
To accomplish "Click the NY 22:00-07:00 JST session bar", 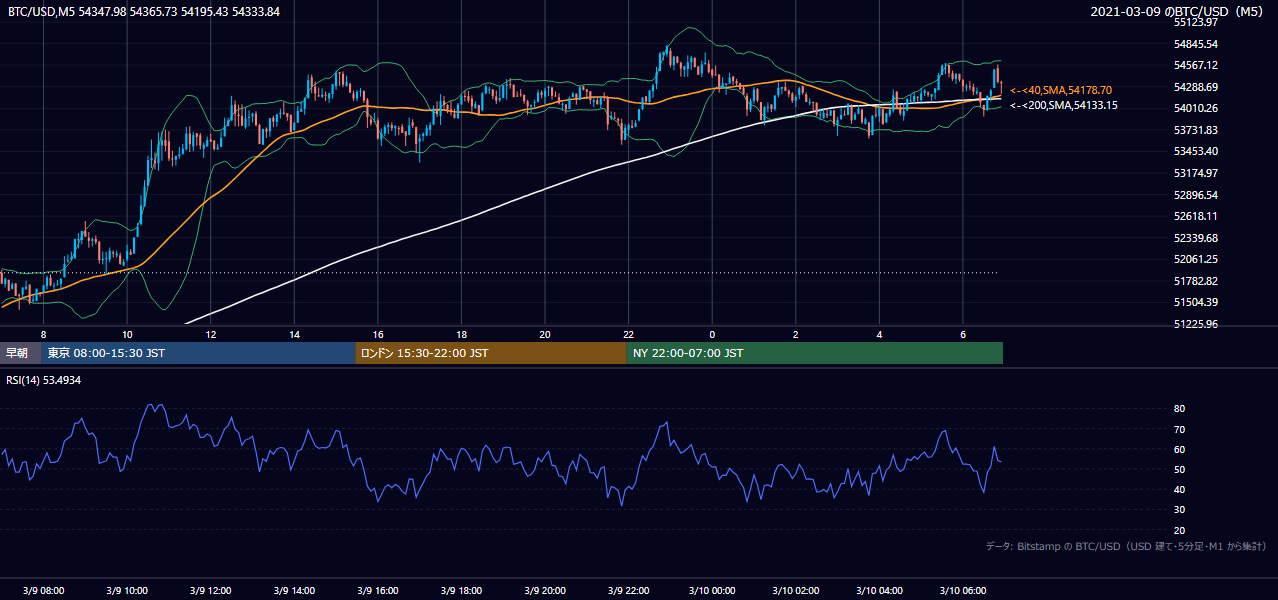I will [815, 353].
